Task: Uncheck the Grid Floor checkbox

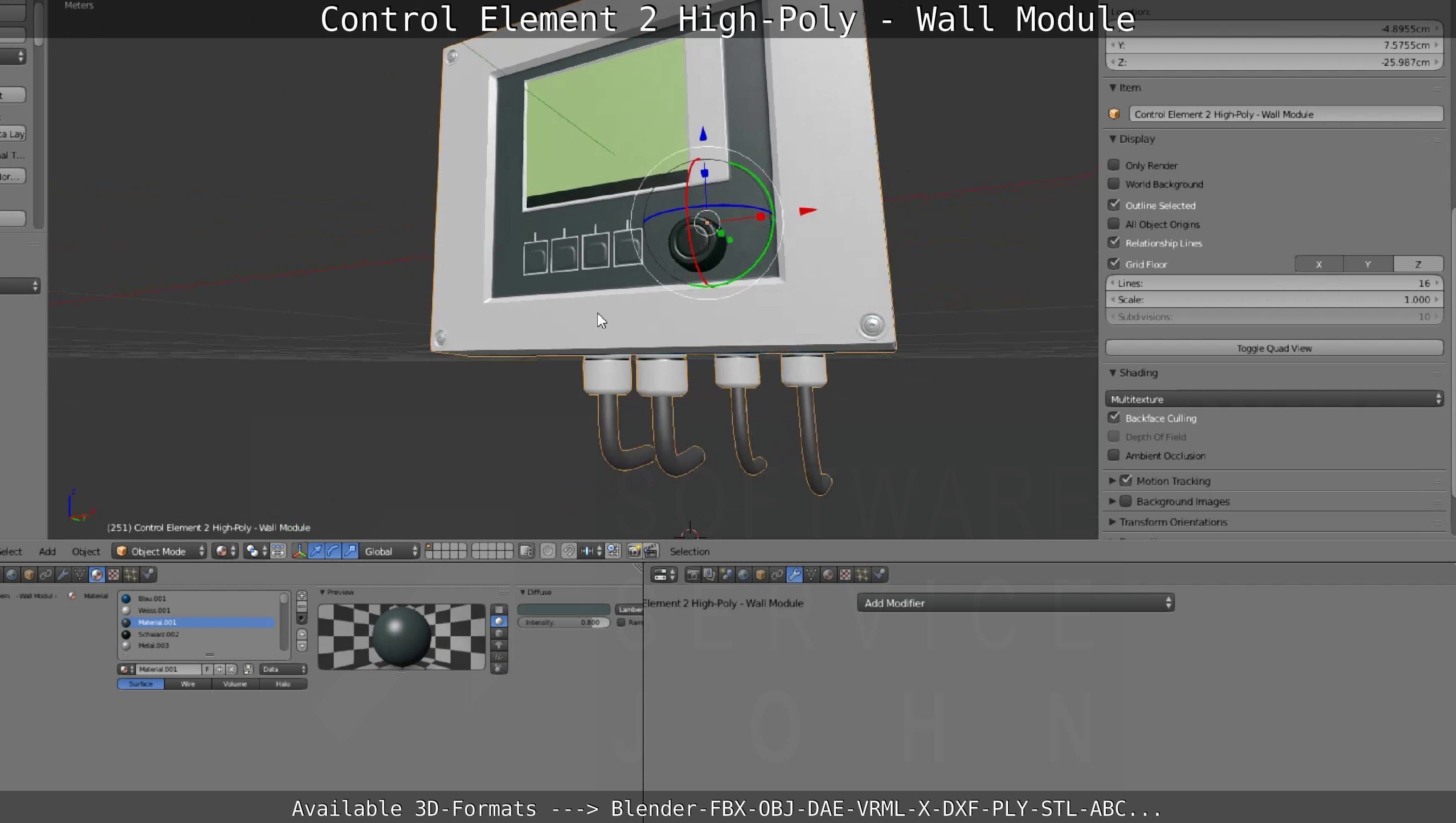Action: pyautogui.click(x=1113, y=263)
